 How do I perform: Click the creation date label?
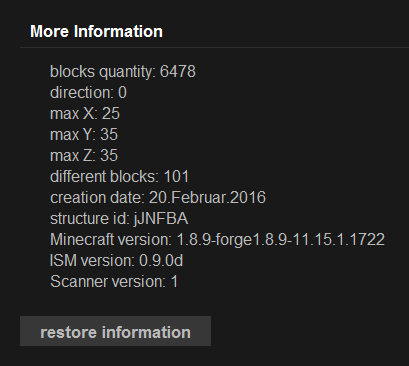(97, 197)
